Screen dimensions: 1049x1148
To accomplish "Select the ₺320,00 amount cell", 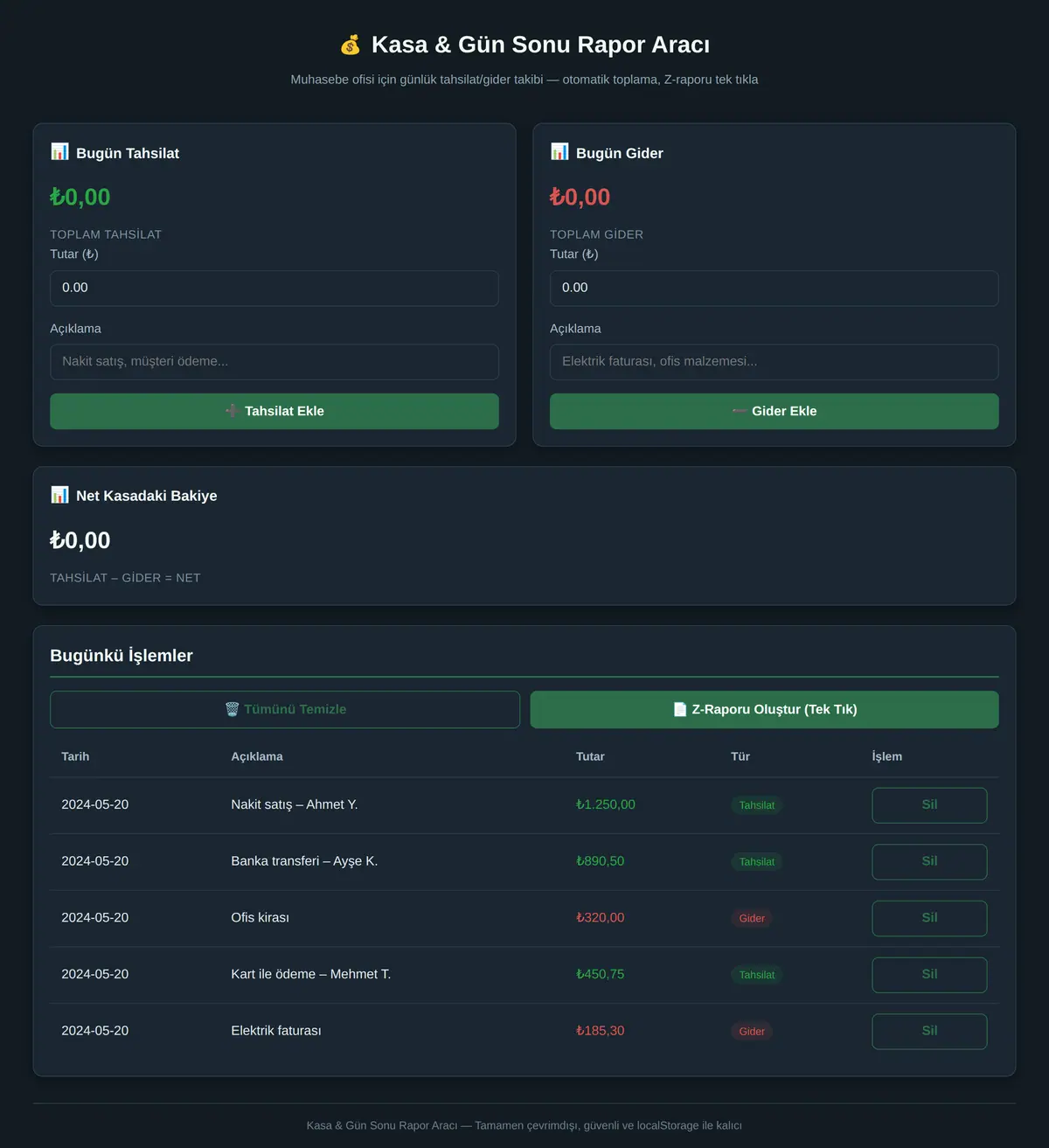I will point(601,917).
